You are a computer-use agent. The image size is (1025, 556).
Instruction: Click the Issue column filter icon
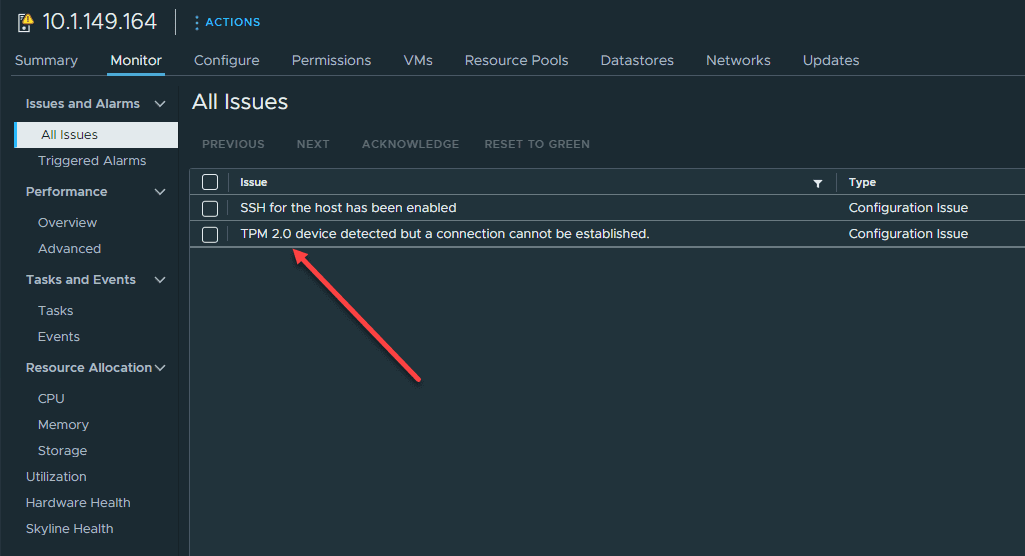click(x=818, y=183)
